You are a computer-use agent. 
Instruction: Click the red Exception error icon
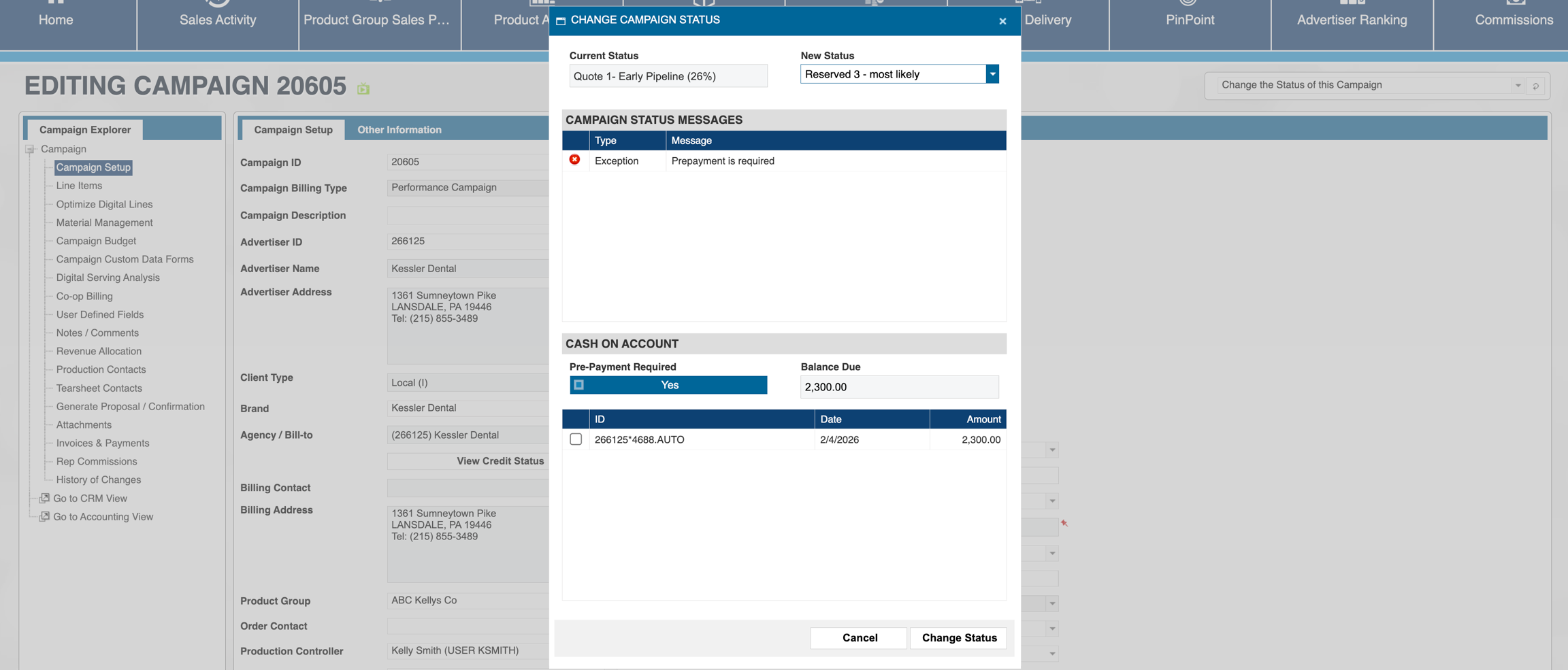point(574,160)
